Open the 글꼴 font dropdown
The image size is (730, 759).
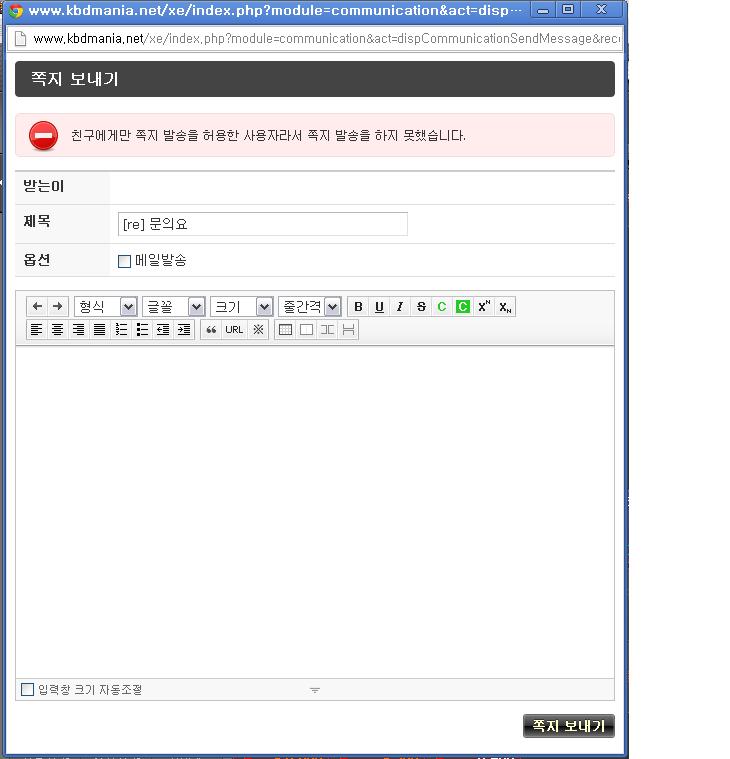click(x=174, y=306)
